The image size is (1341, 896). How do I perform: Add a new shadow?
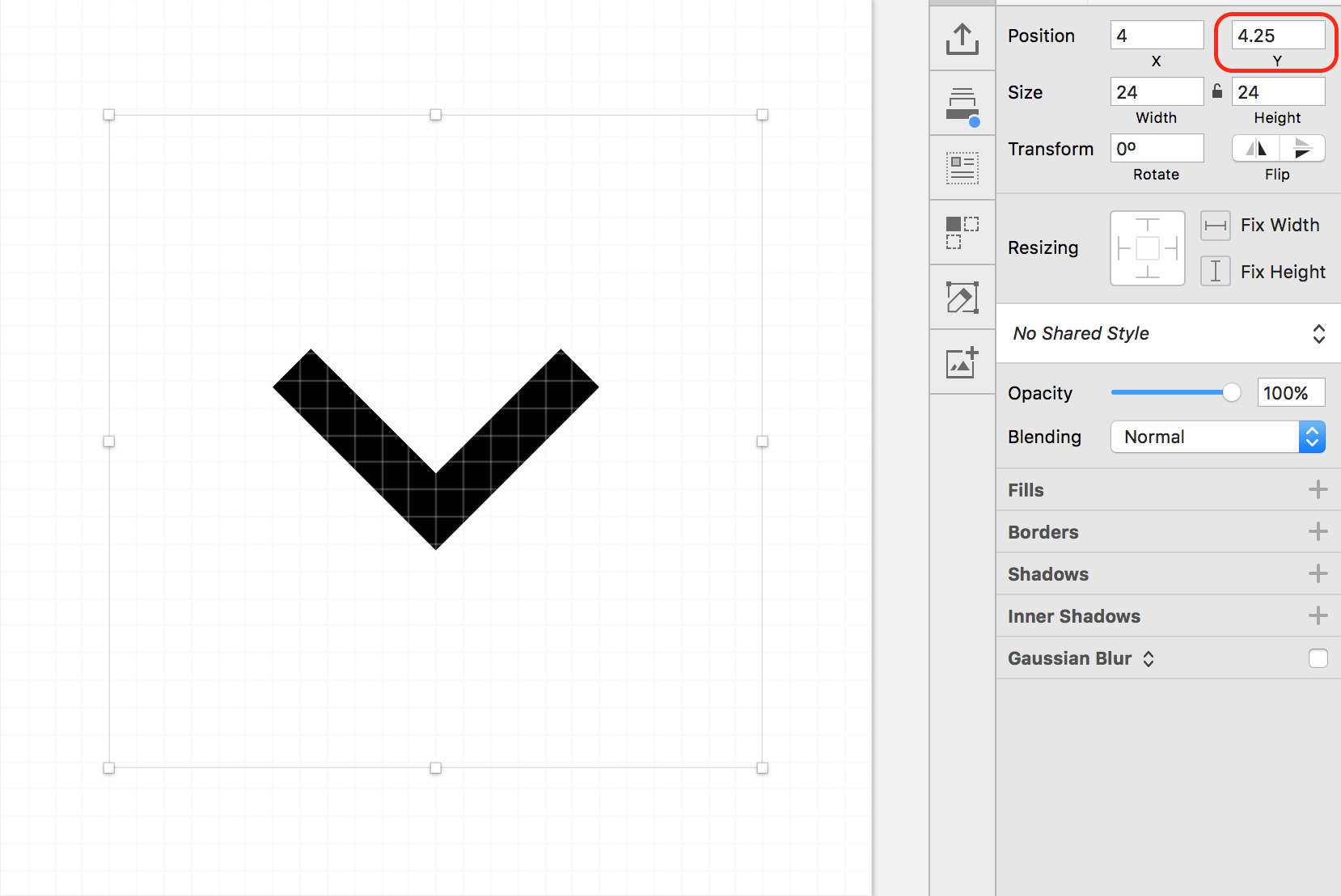click(x=1318, y=573)
